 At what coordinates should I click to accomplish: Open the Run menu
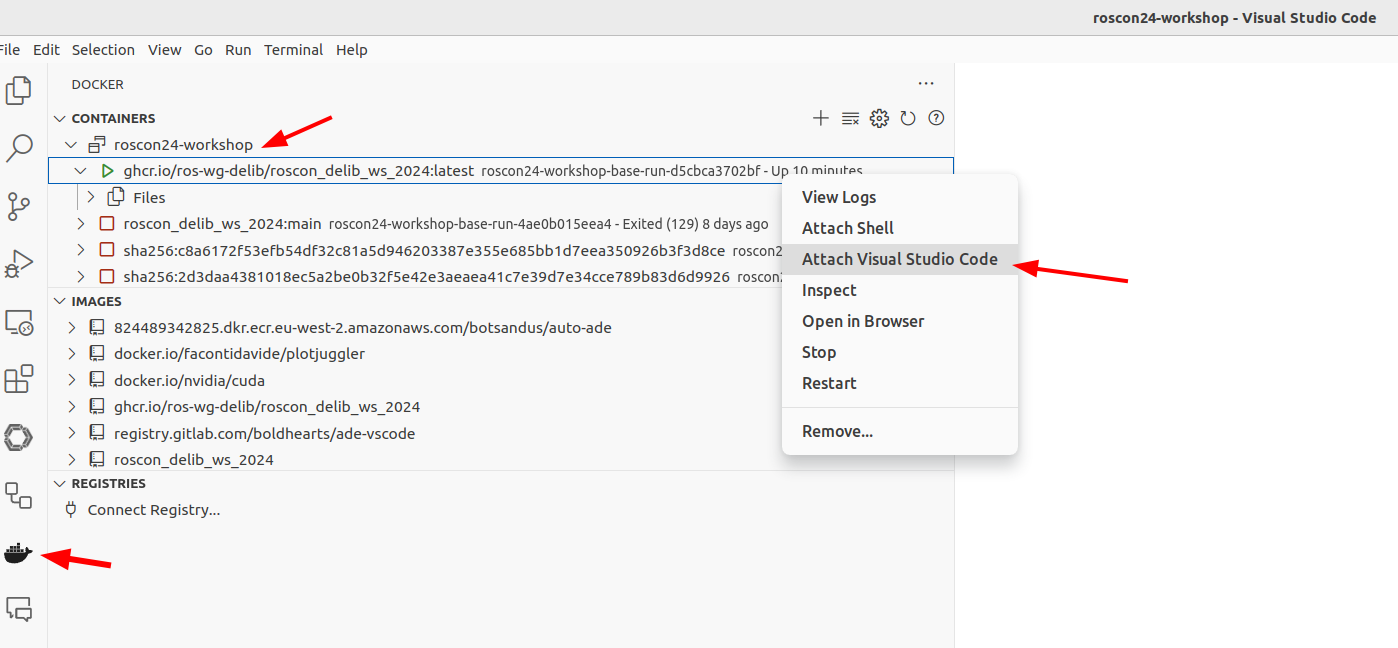(x=238, y=50)
